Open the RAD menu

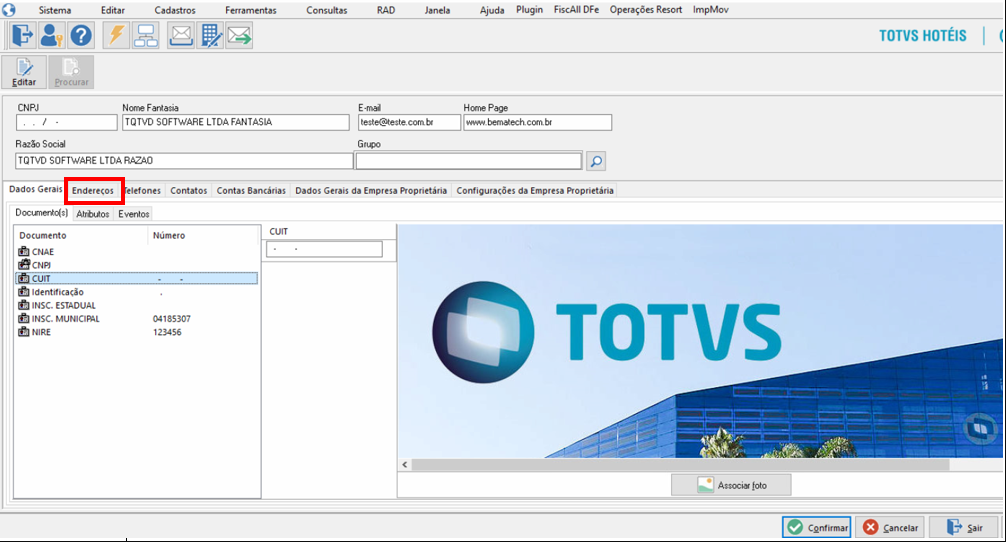point(386,10)
